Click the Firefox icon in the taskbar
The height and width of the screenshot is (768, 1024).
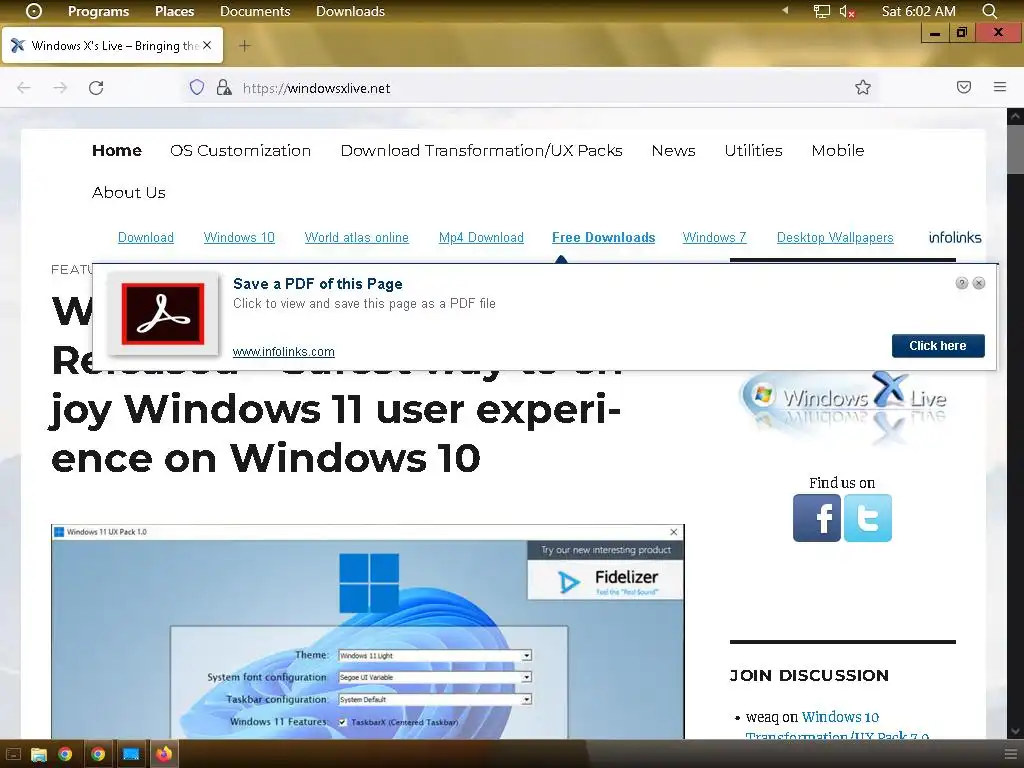point(164,754)
